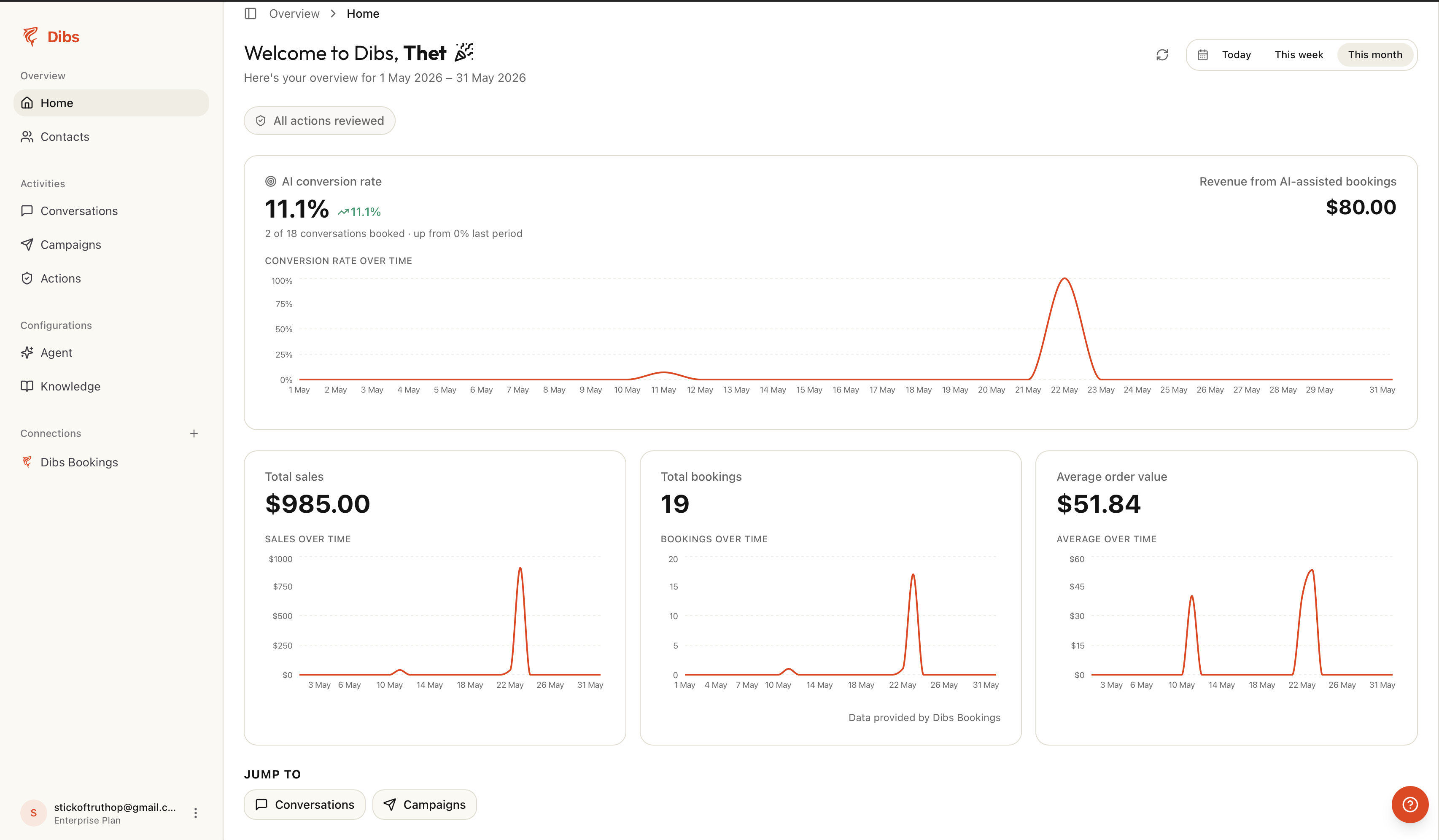Open the calendar date picker icon
Viewport: 1439px width, 840px height.
tap(1202, 55)
